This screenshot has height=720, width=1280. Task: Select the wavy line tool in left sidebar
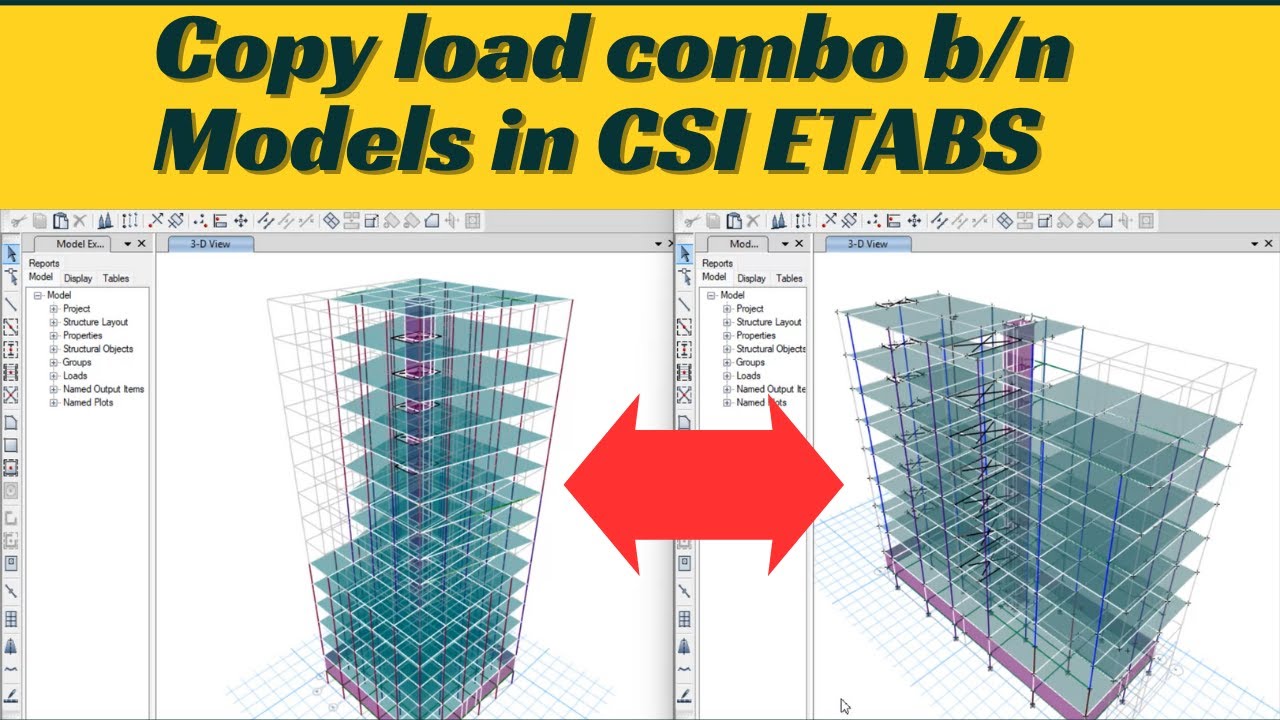[11, 671]
